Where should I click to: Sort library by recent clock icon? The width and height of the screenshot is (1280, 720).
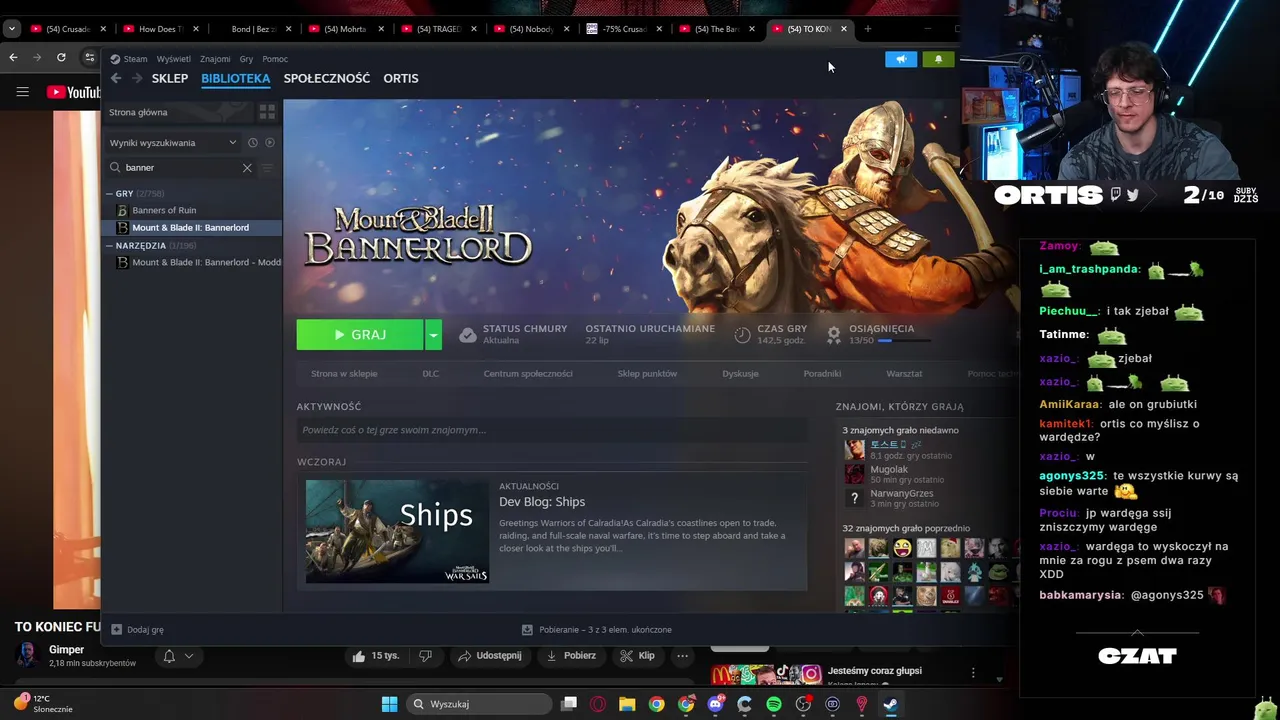pos(253,142)
